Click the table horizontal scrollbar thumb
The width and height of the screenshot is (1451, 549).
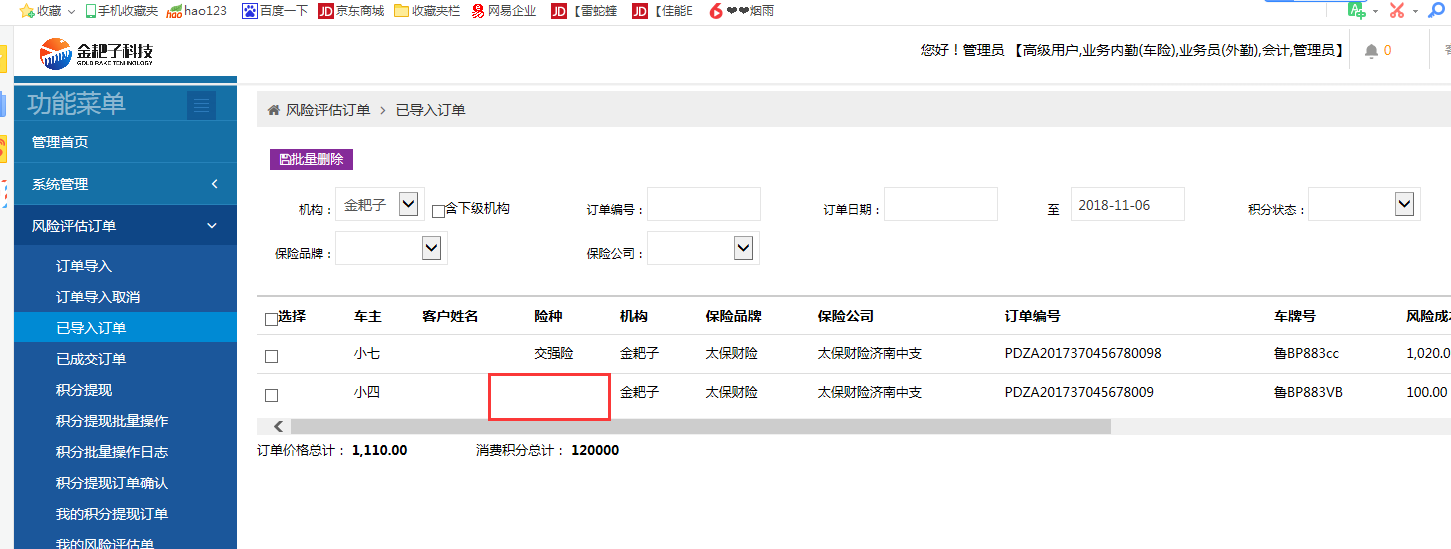pyautogui.click(x=700, y=426)
